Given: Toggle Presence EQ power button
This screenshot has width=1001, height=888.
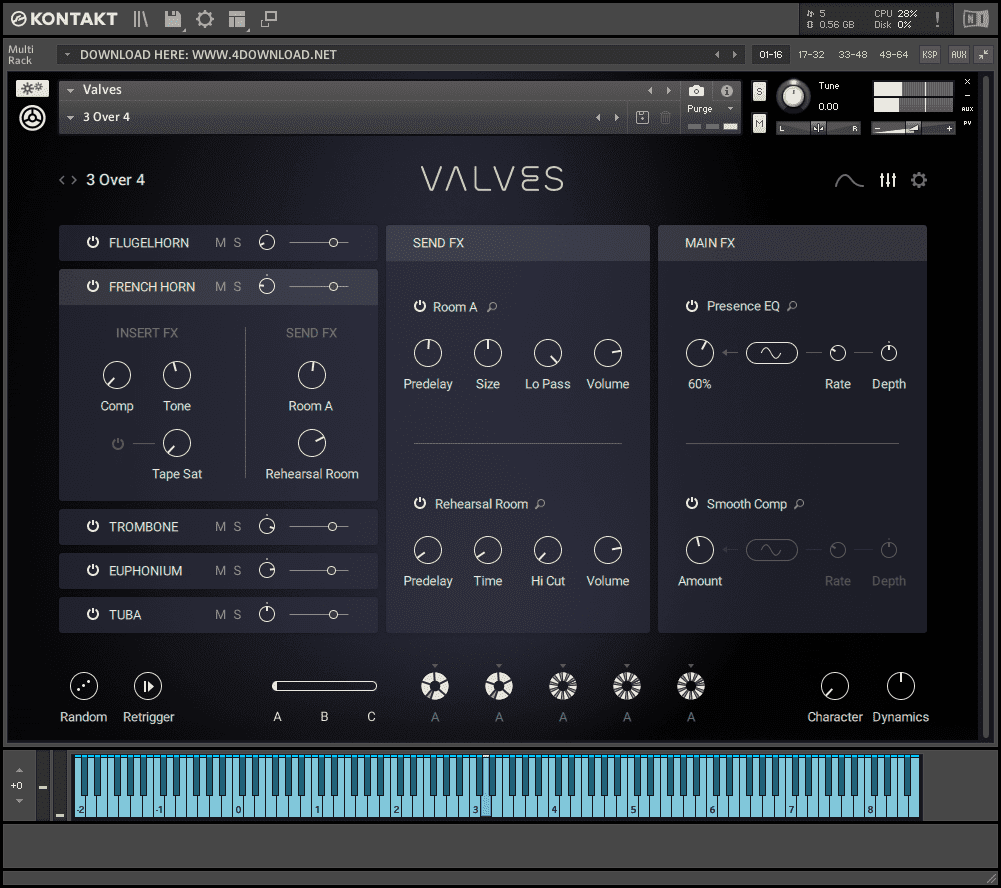Looking at the screenshot, I should click(691, 306).
